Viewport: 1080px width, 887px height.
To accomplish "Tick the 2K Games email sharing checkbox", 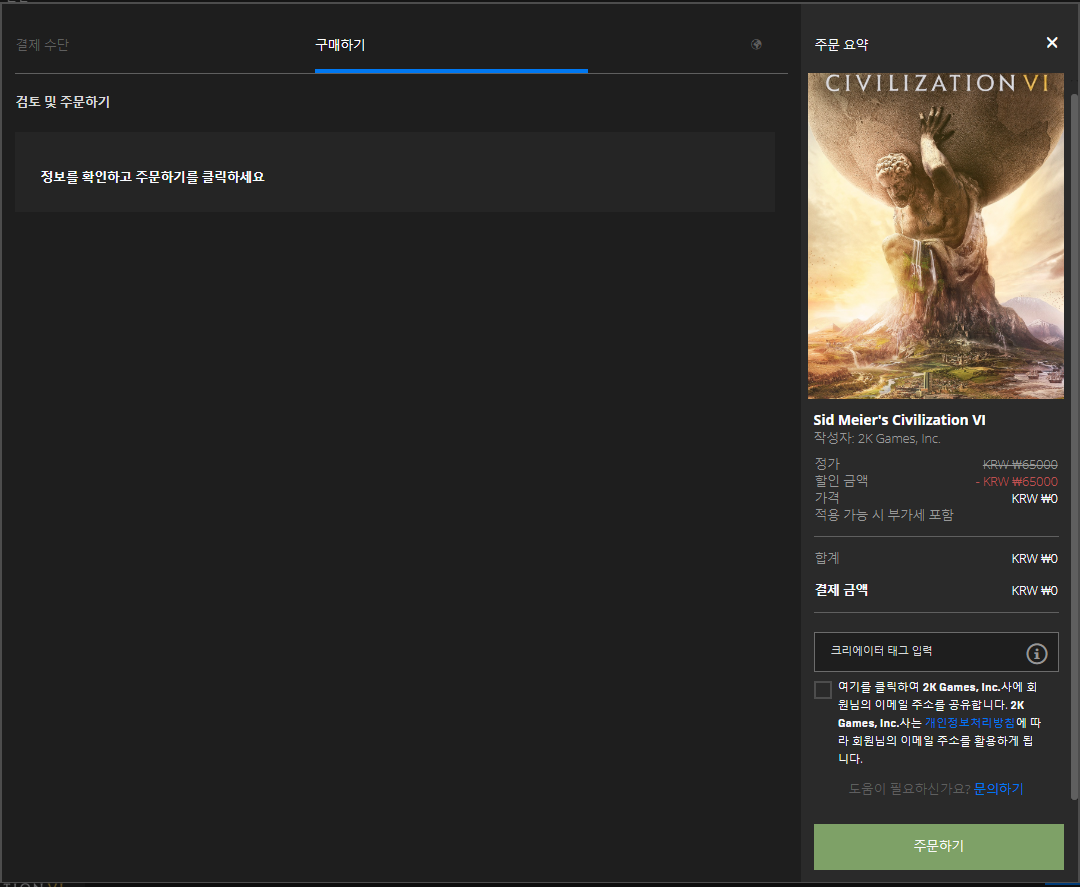I will (822, 690).
